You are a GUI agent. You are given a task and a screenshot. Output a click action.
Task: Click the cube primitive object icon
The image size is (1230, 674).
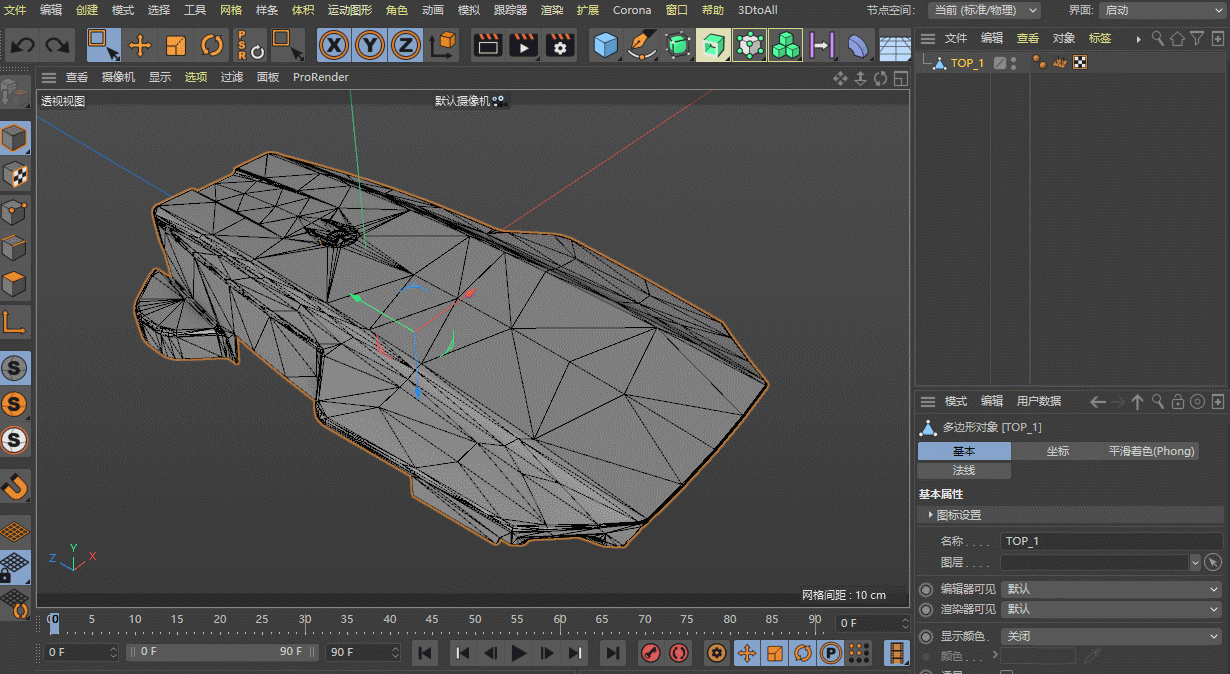tap(605, 46)
